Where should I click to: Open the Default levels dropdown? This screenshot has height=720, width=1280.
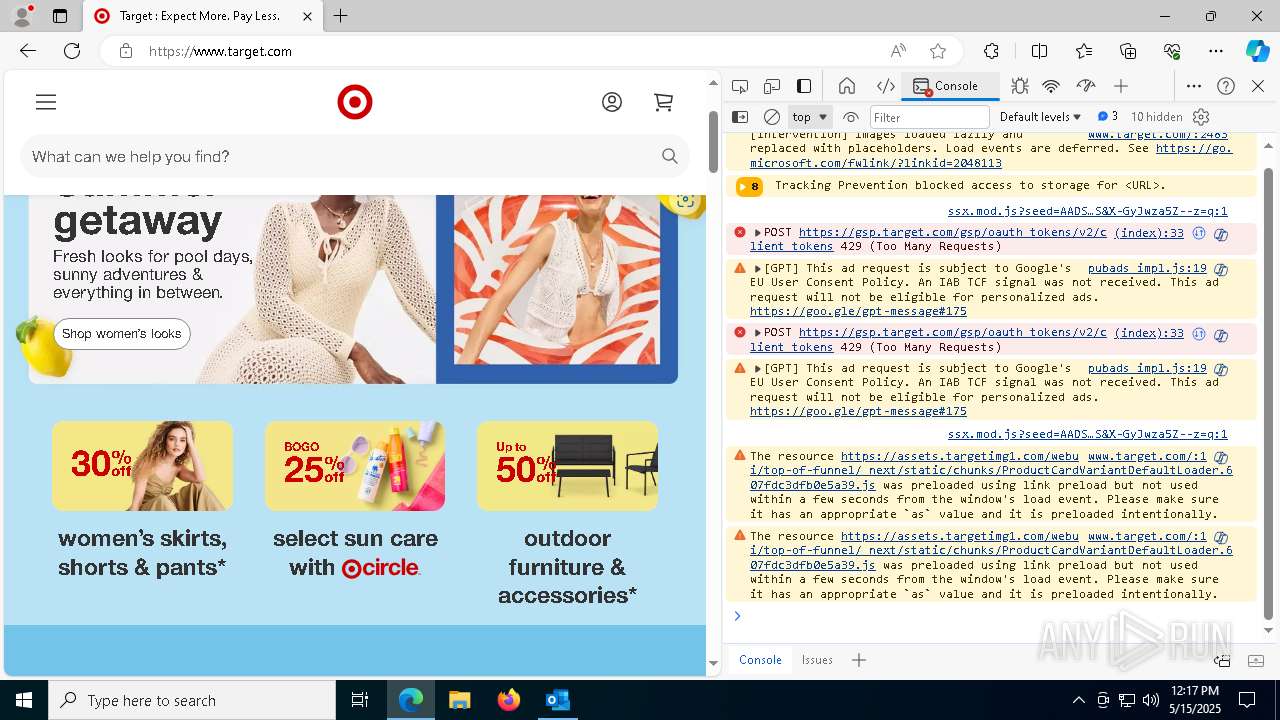(1040, 117)
